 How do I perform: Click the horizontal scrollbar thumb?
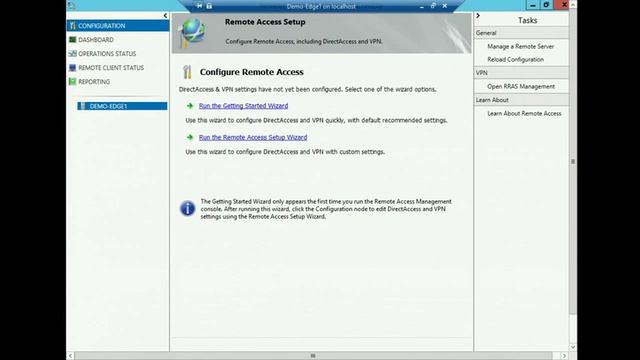pyautogui.click(x=313, y=356)
